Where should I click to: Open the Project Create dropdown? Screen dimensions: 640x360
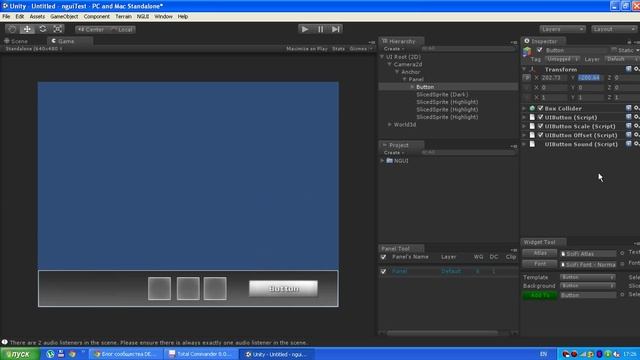click(x=394, y=153)
